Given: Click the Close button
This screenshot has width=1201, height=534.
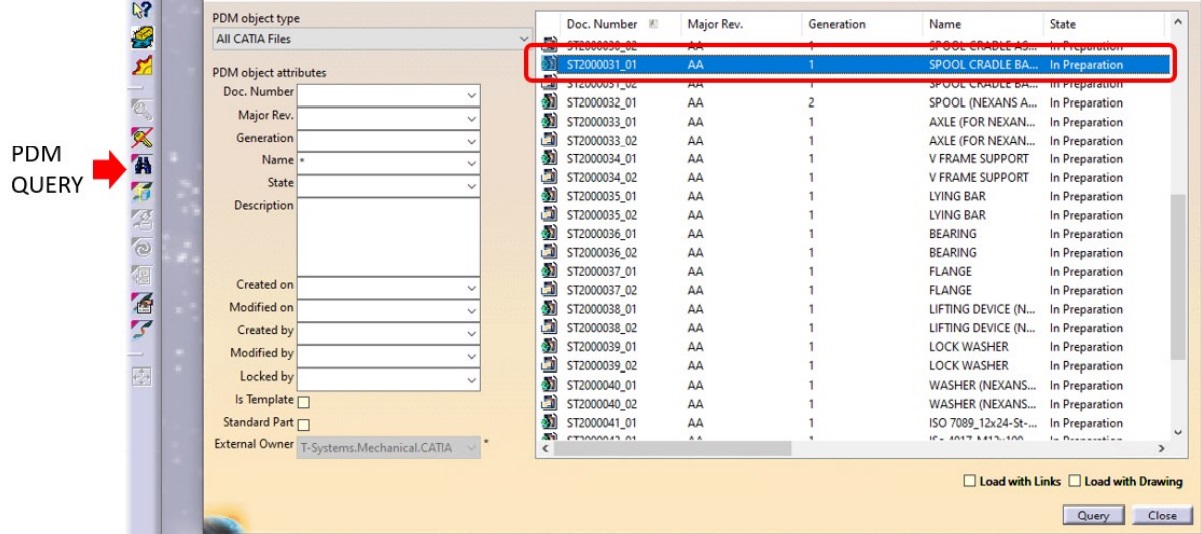Looking at the screenshot, I should [x=1162, y=516].
